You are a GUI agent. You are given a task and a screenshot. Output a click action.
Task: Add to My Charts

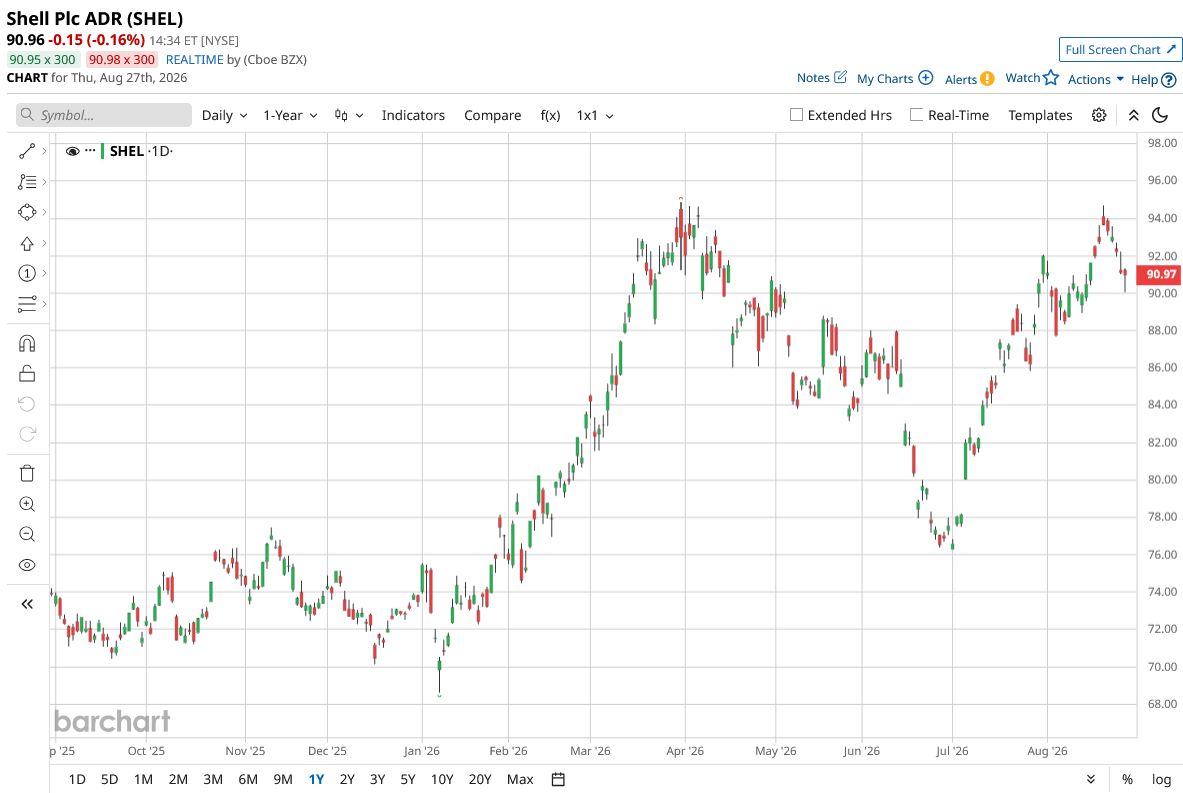click(895, 78)
